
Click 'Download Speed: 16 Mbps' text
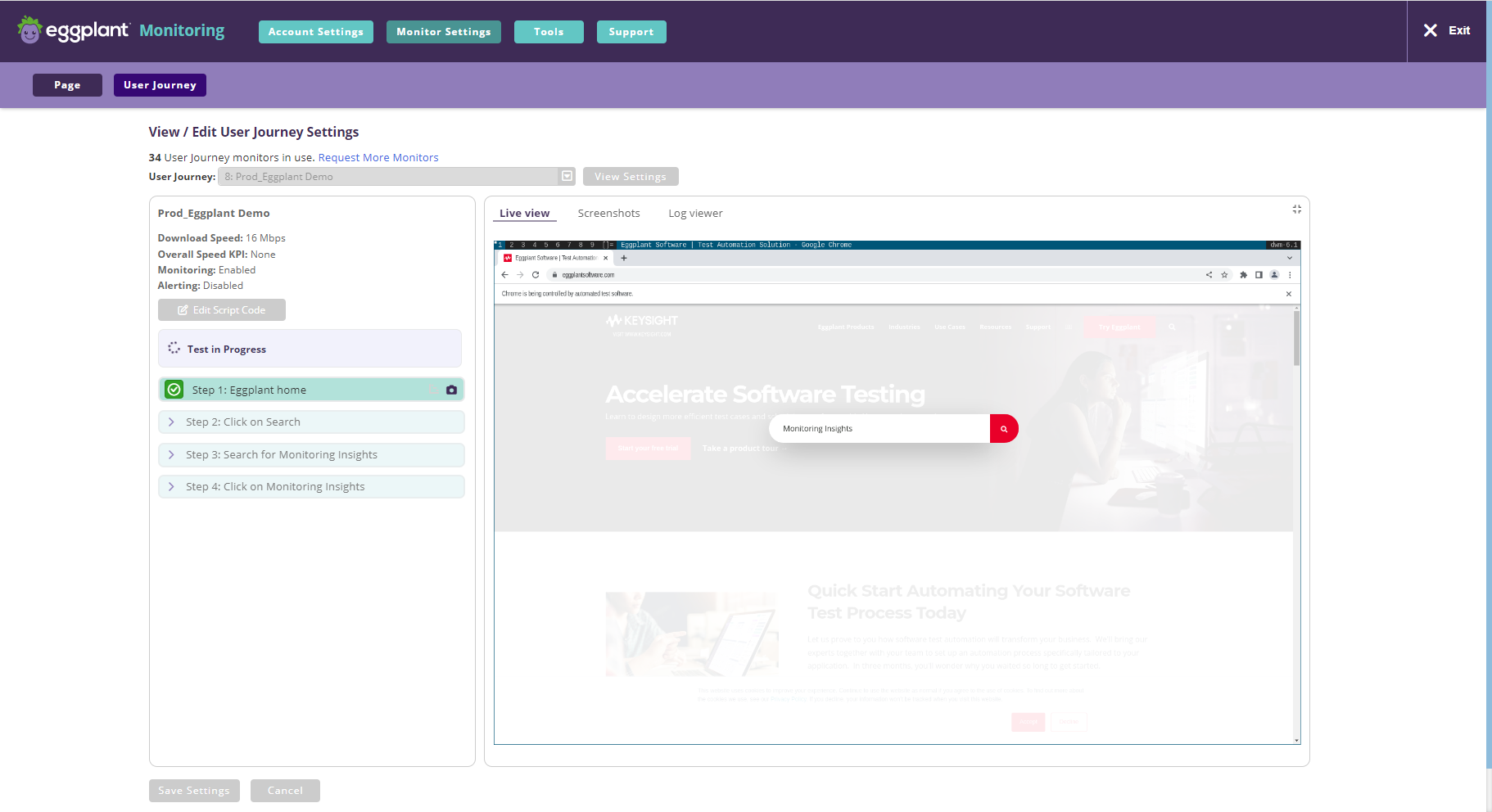[222, 238]
